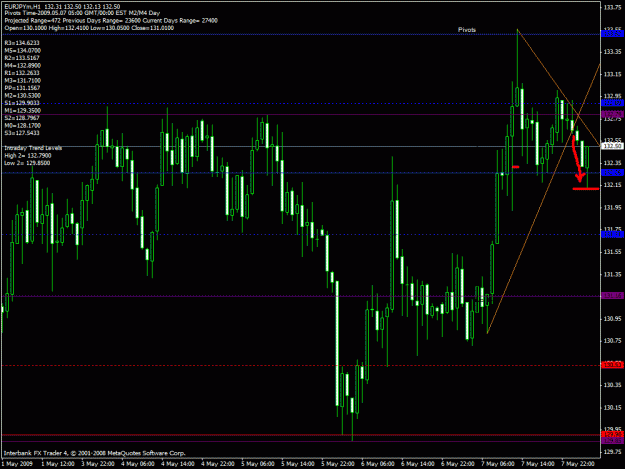The image size is (625, 469).
Task: Click the 6 May 06:00 time label
Action: [378, 464]
